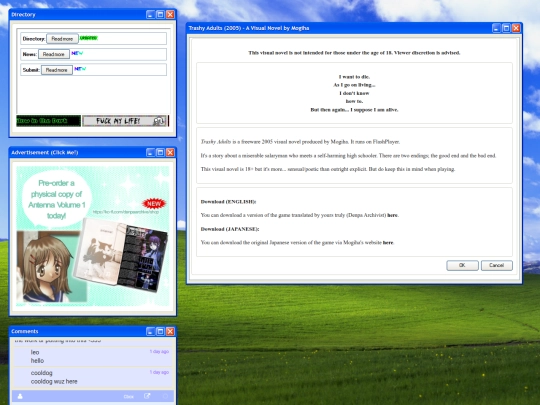Click the pop-out icon in Comments bar
540x405 pixels.
147,396
